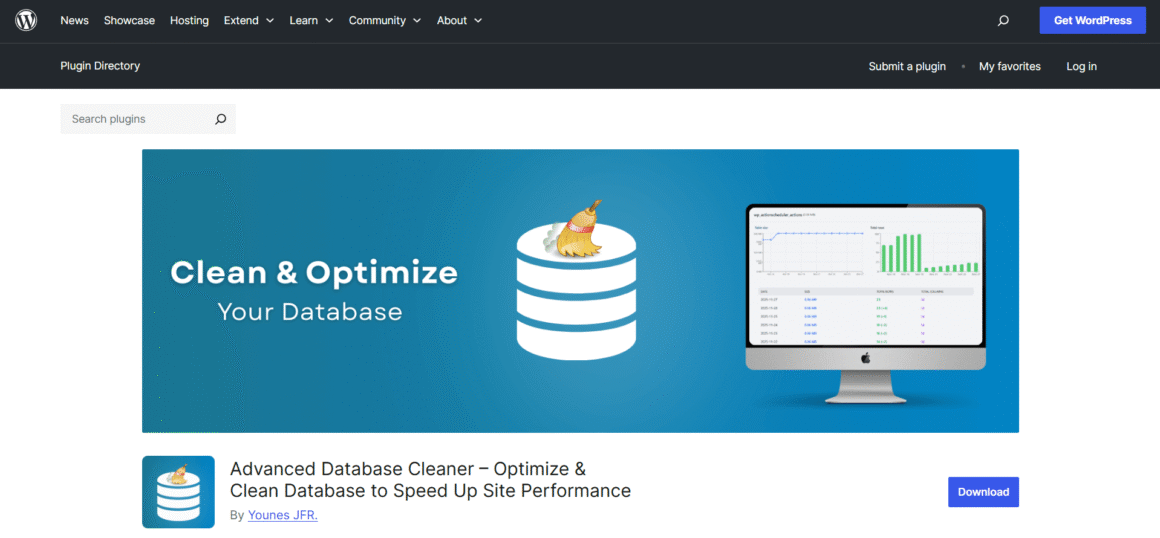The image size is (1160, 538).
Task: Click the WordPress logo icon
Action: click(x=26, y=21)
